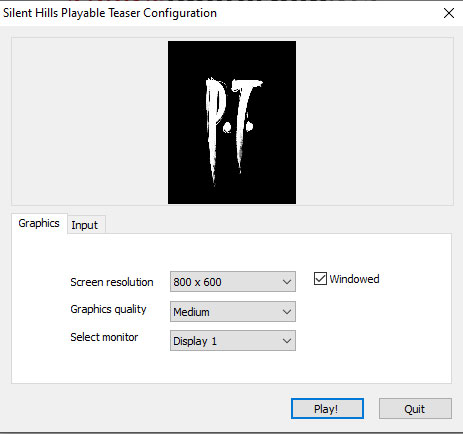Click the Screen resolution label
The image size is (463, 434).
point(112,282)
